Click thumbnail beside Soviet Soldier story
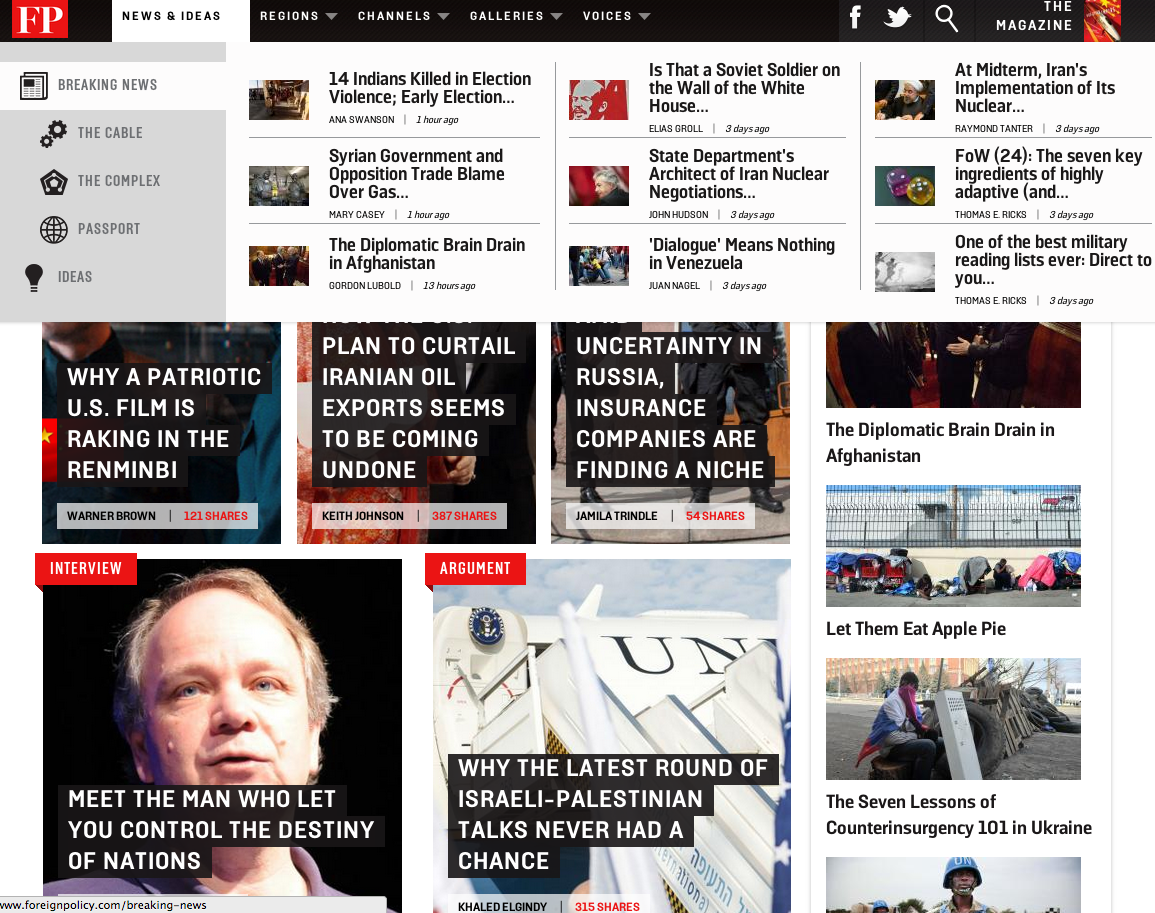 pyautogui.click(x=599, y=99)
